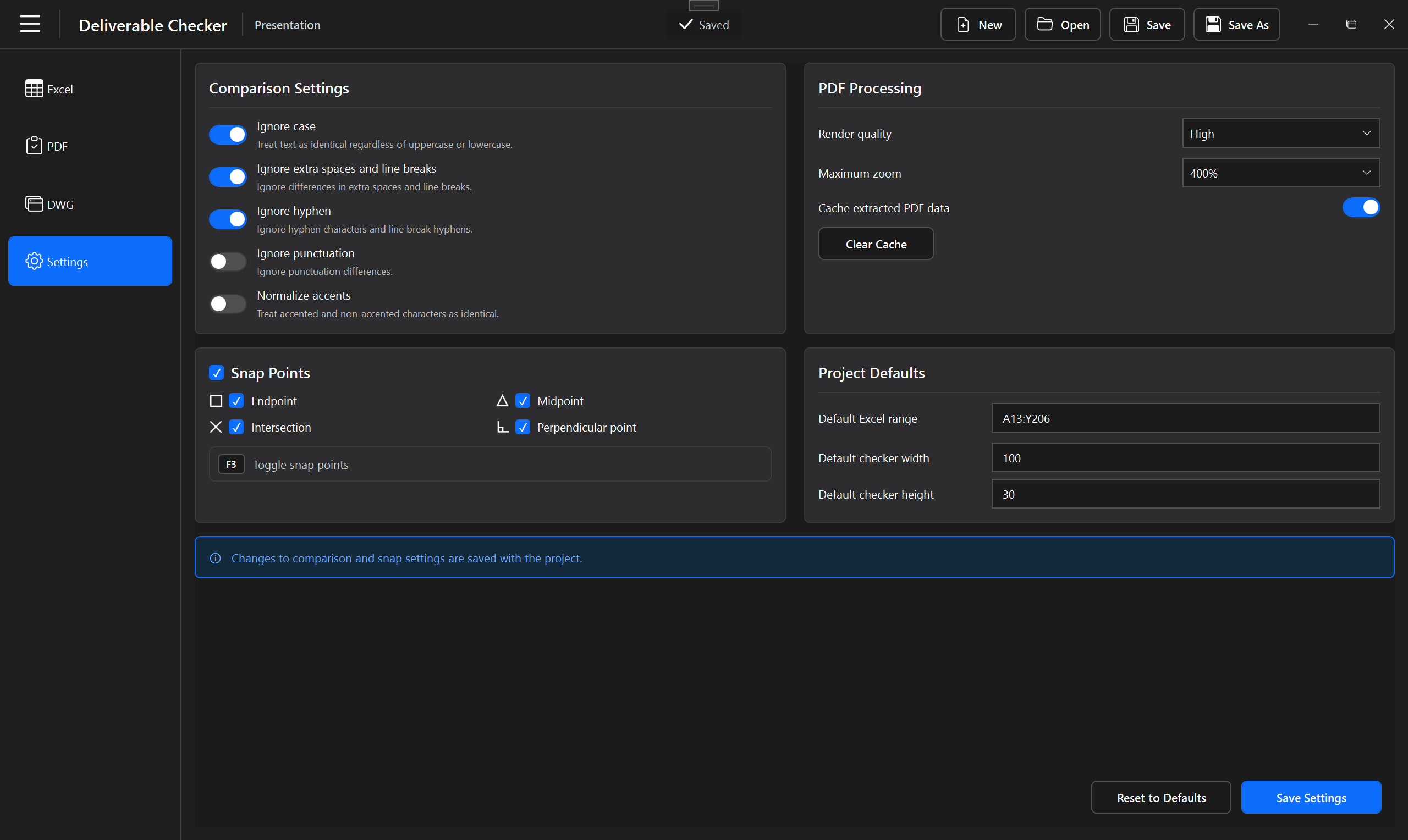Uncheck the Endpoint checkbox
The height and width of the screenshot is (840, 1408).
pos(236,401)
